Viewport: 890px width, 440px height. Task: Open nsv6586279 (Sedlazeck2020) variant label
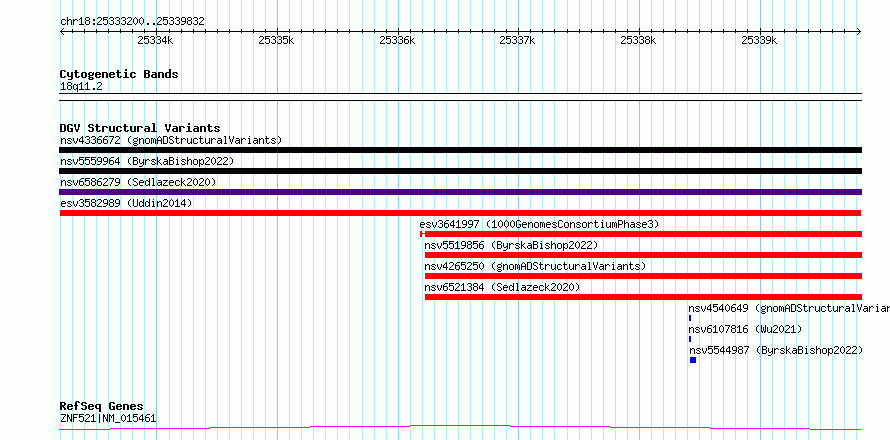[x=138, y=182]
